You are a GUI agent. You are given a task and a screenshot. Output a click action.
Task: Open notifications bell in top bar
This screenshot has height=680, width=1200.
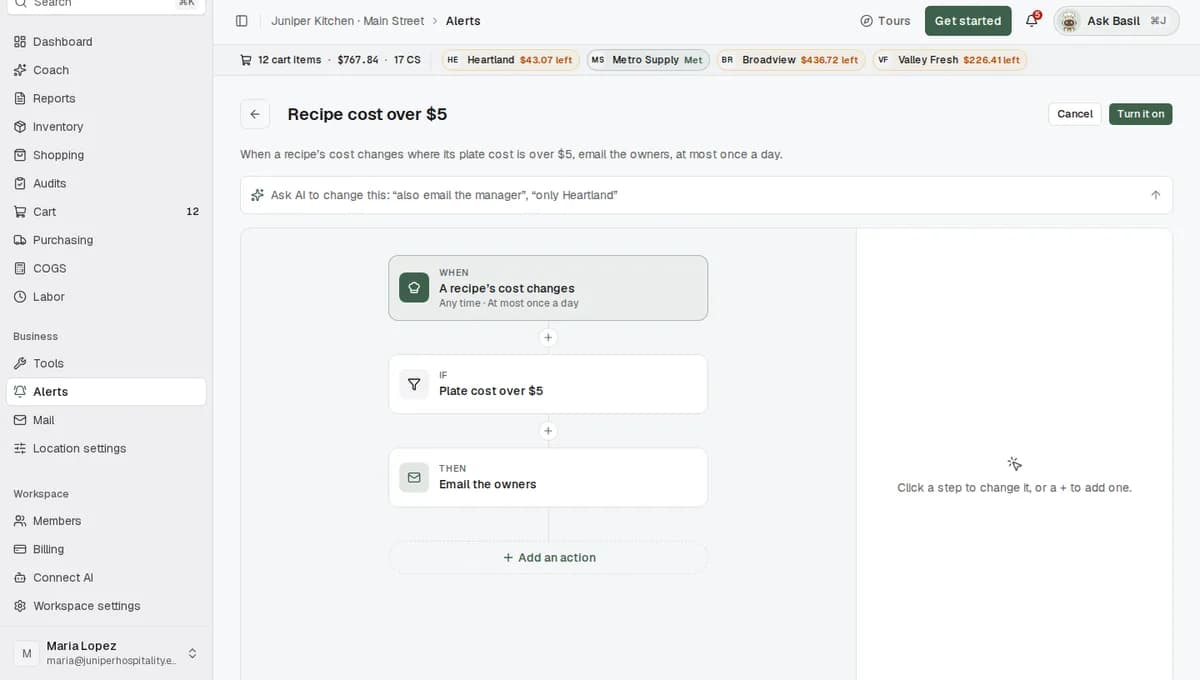(x=1032, y=21)
